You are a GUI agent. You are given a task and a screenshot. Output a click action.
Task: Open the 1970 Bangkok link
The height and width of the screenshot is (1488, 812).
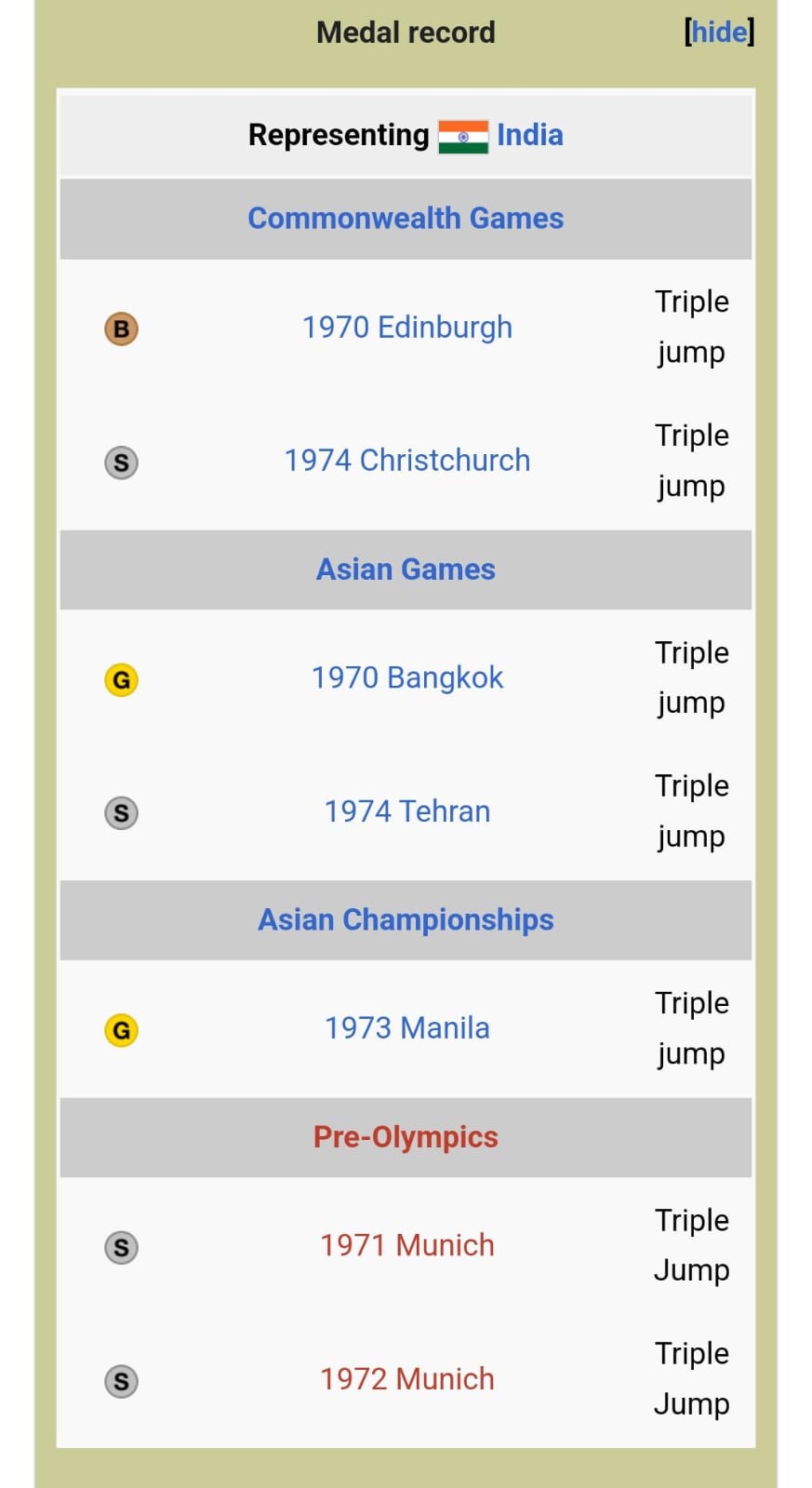pos(407,677)
